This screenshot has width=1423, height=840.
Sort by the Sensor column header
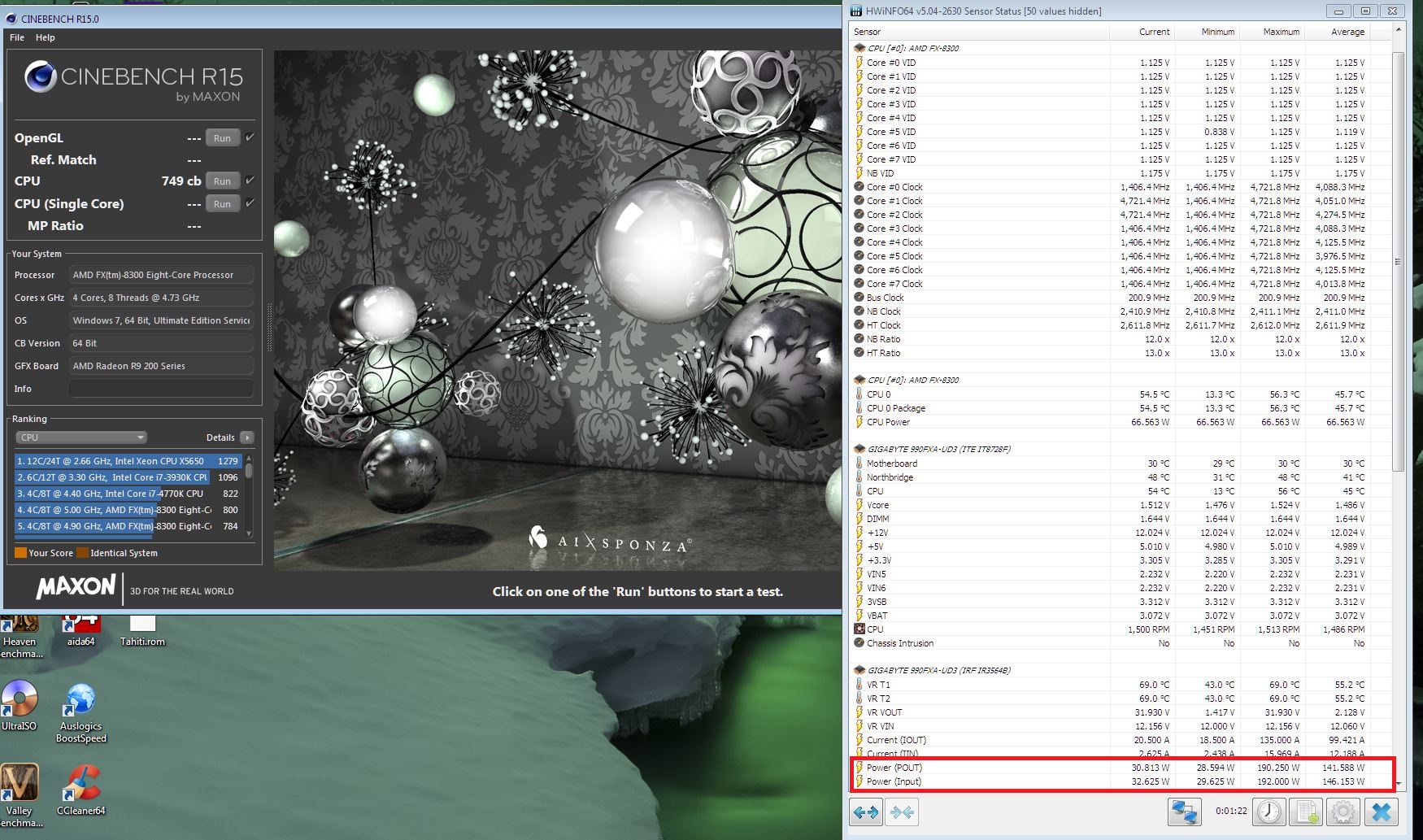[980, 32]
